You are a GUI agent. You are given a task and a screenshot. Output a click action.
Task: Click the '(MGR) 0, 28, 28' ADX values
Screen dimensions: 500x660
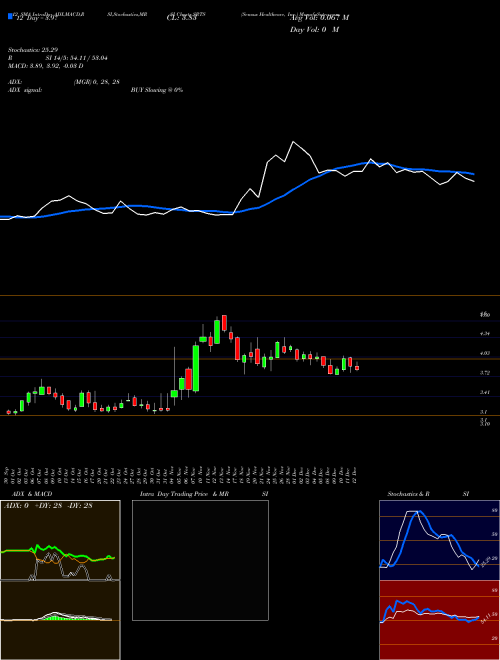[97, 82]
